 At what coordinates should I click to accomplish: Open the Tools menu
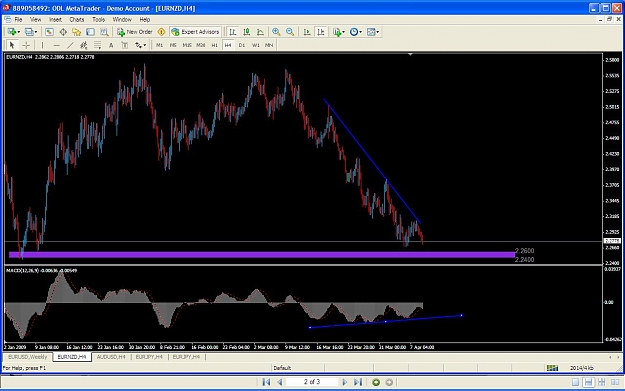[98, 19]
